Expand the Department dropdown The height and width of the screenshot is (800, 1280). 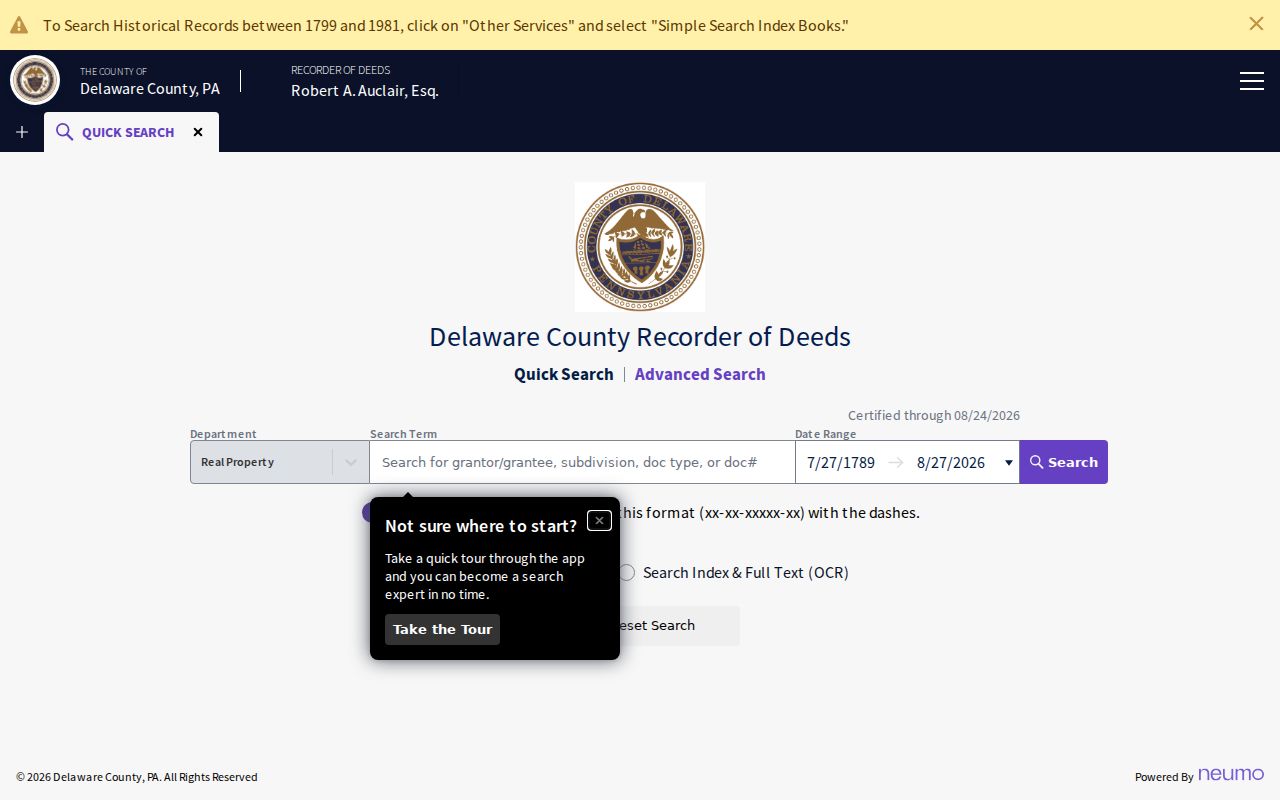coord(280,462)
